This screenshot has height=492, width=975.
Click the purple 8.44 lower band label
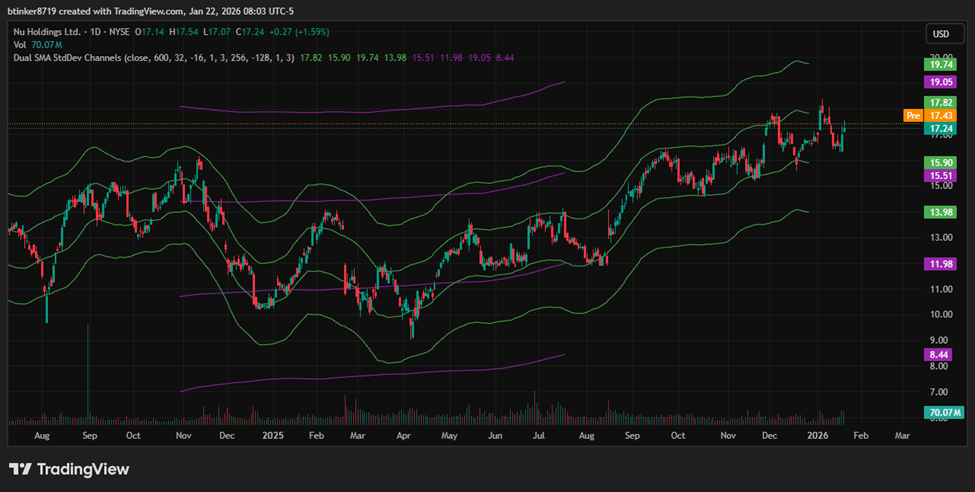tap(939, 354)
